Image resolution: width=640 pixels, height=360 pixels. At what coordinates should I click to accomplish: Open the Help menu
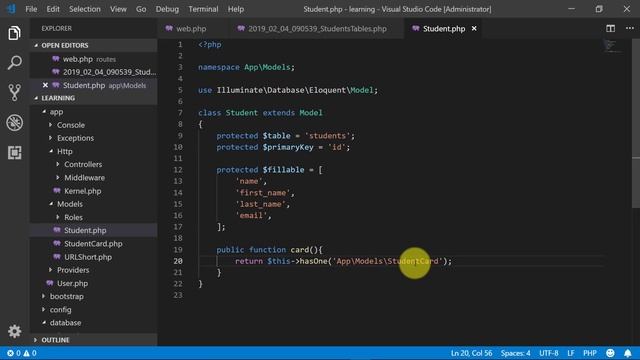pos(236,9)
